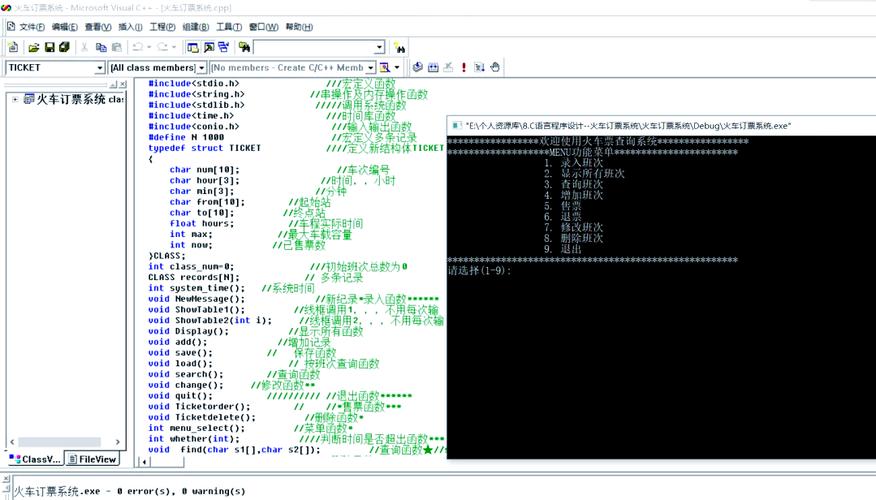Click the Paste clipboard icon
Screen dimensions: 876x500
click(x=116, y=47)
